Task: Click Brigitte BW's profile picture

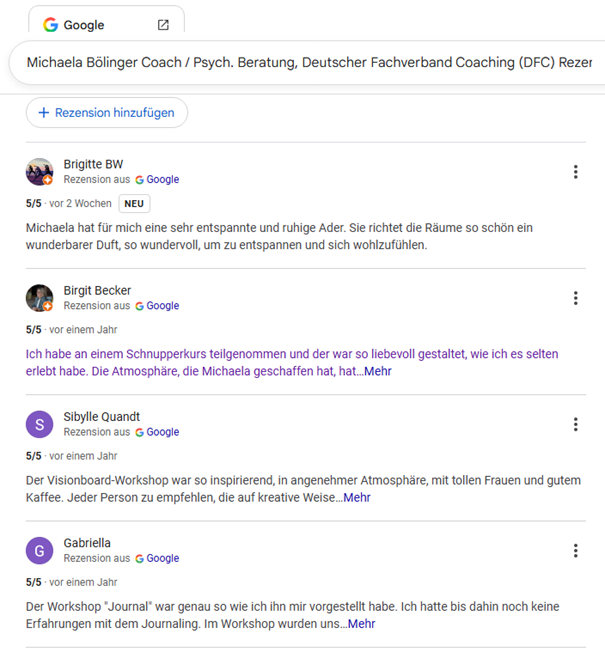Action: coord(39,172)
